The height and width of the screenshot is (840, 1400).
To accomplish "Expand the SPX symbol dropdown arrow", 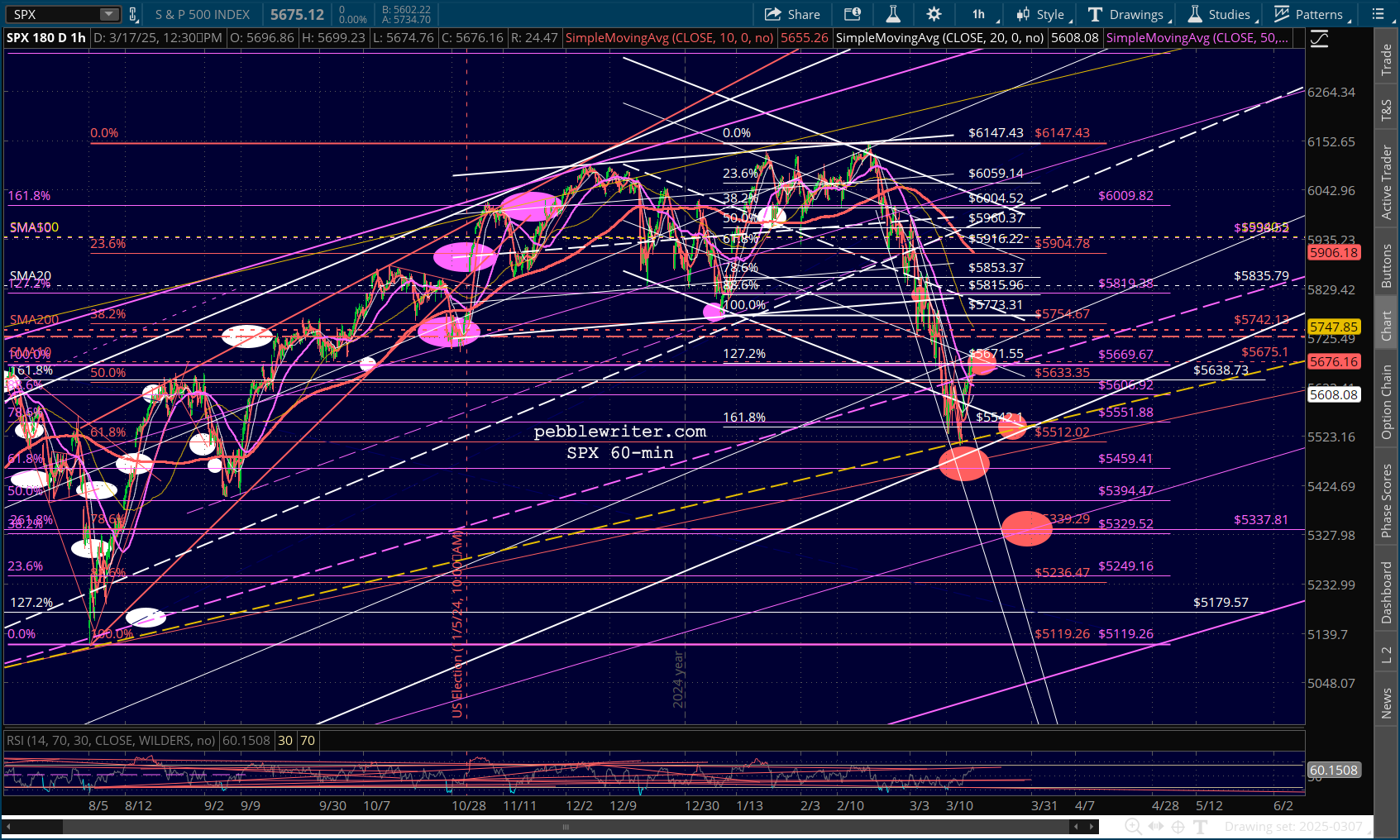I will pos(109,14).
